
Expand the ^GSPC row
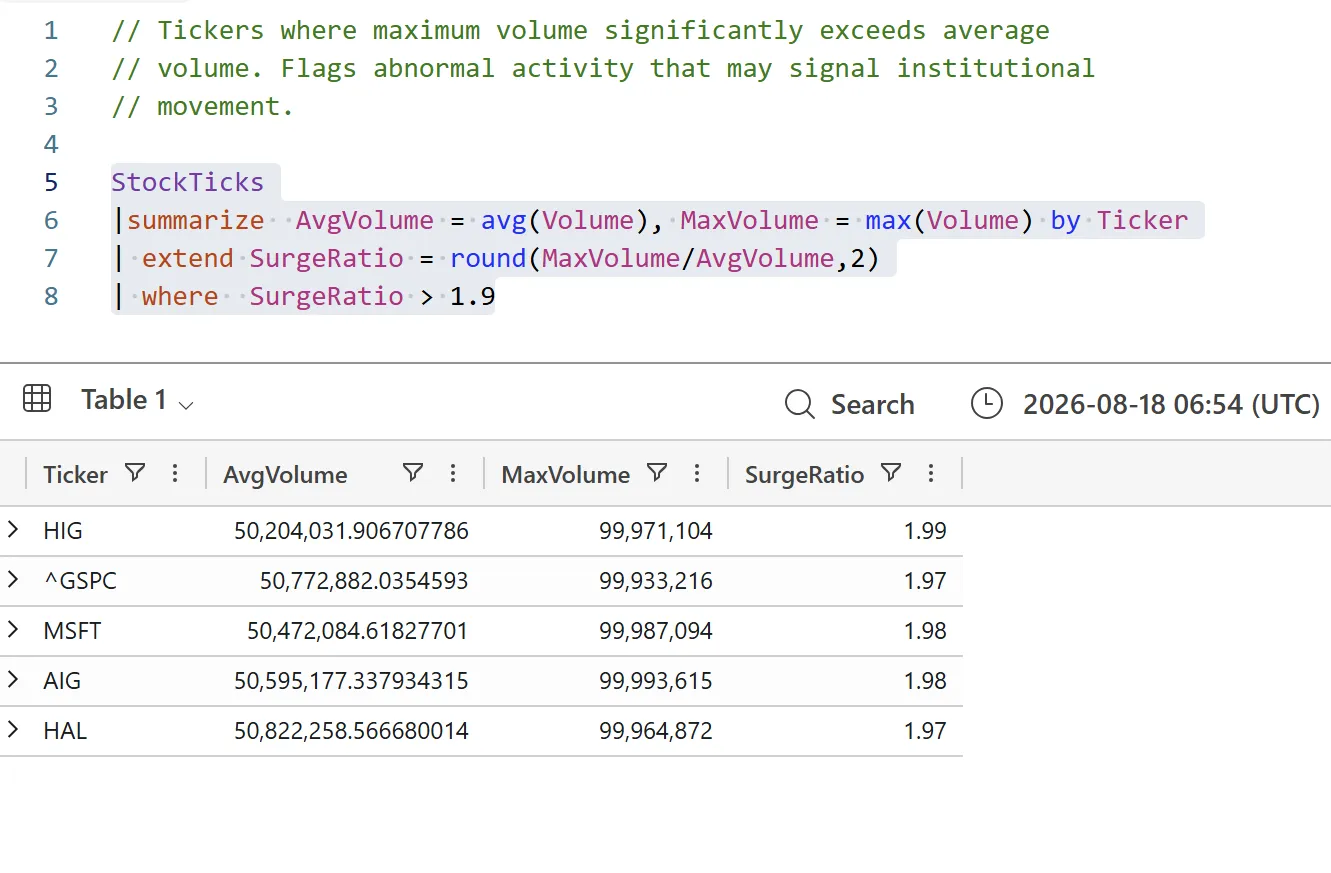pos(13,580)
